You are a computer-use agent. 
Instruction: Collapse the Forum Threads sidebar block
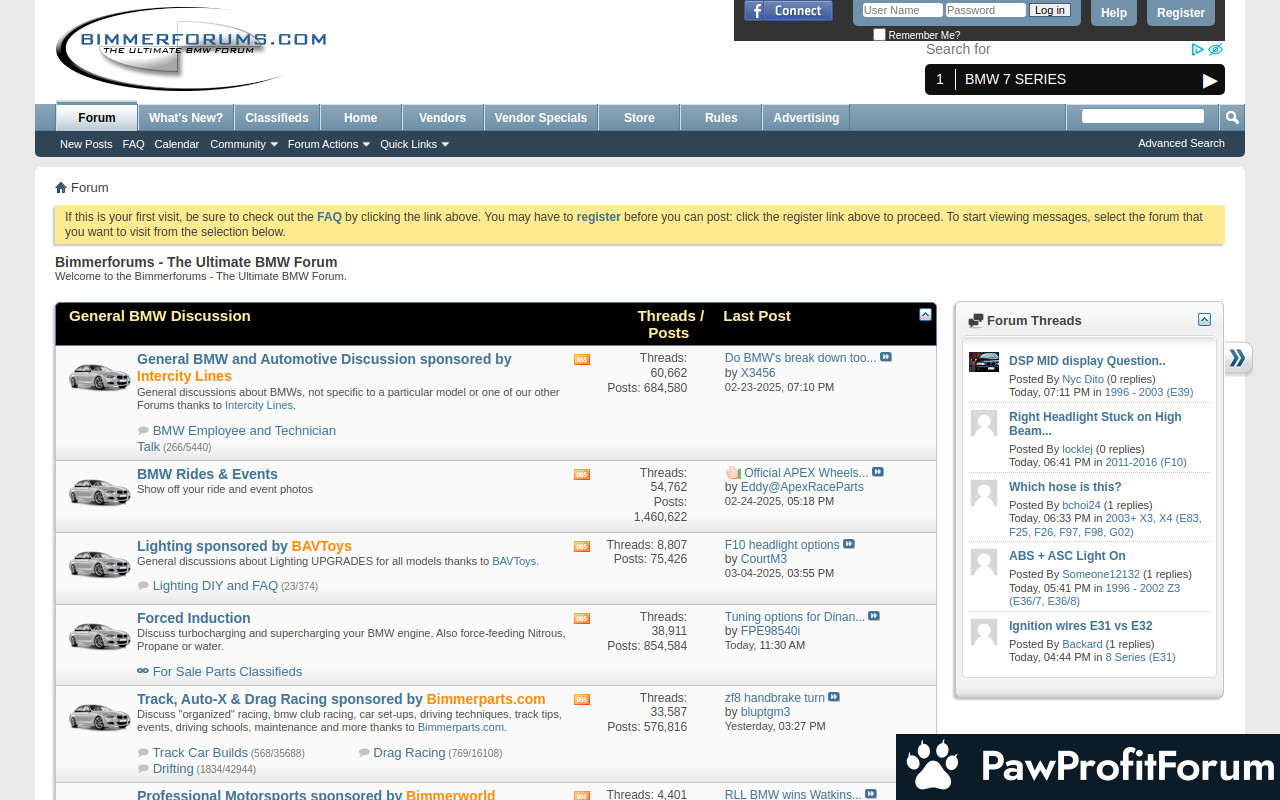1204,320
